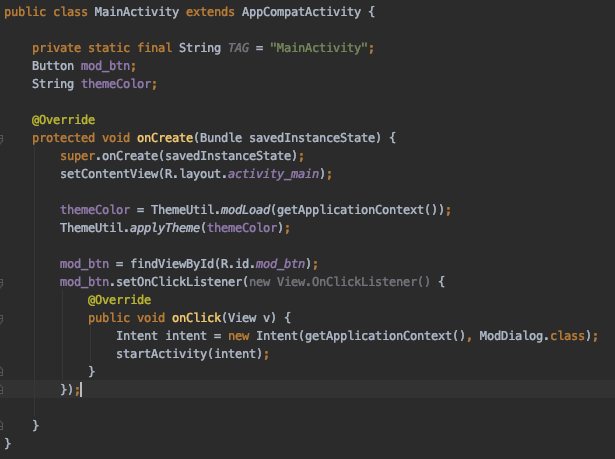Click the @Override annotation above onCreate

(x=63, y=120)
